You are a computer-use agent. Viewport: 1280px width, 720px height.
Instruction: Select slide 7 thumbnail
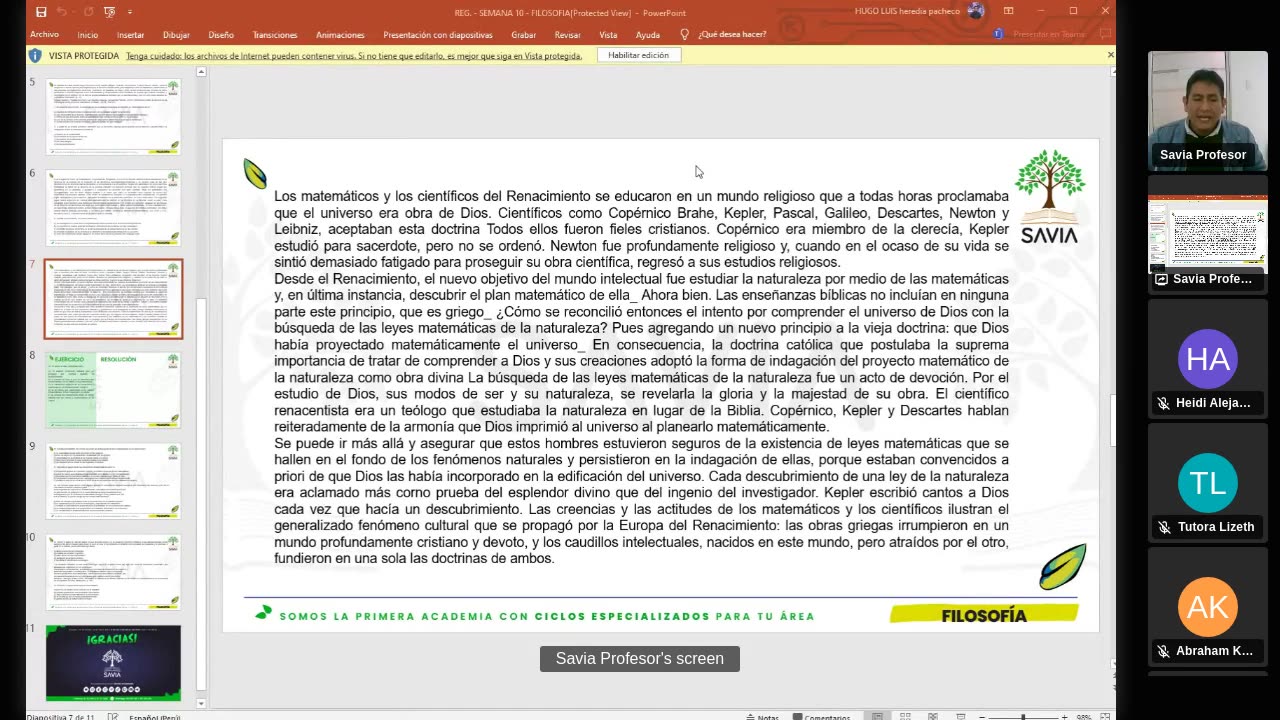[113, 299]
